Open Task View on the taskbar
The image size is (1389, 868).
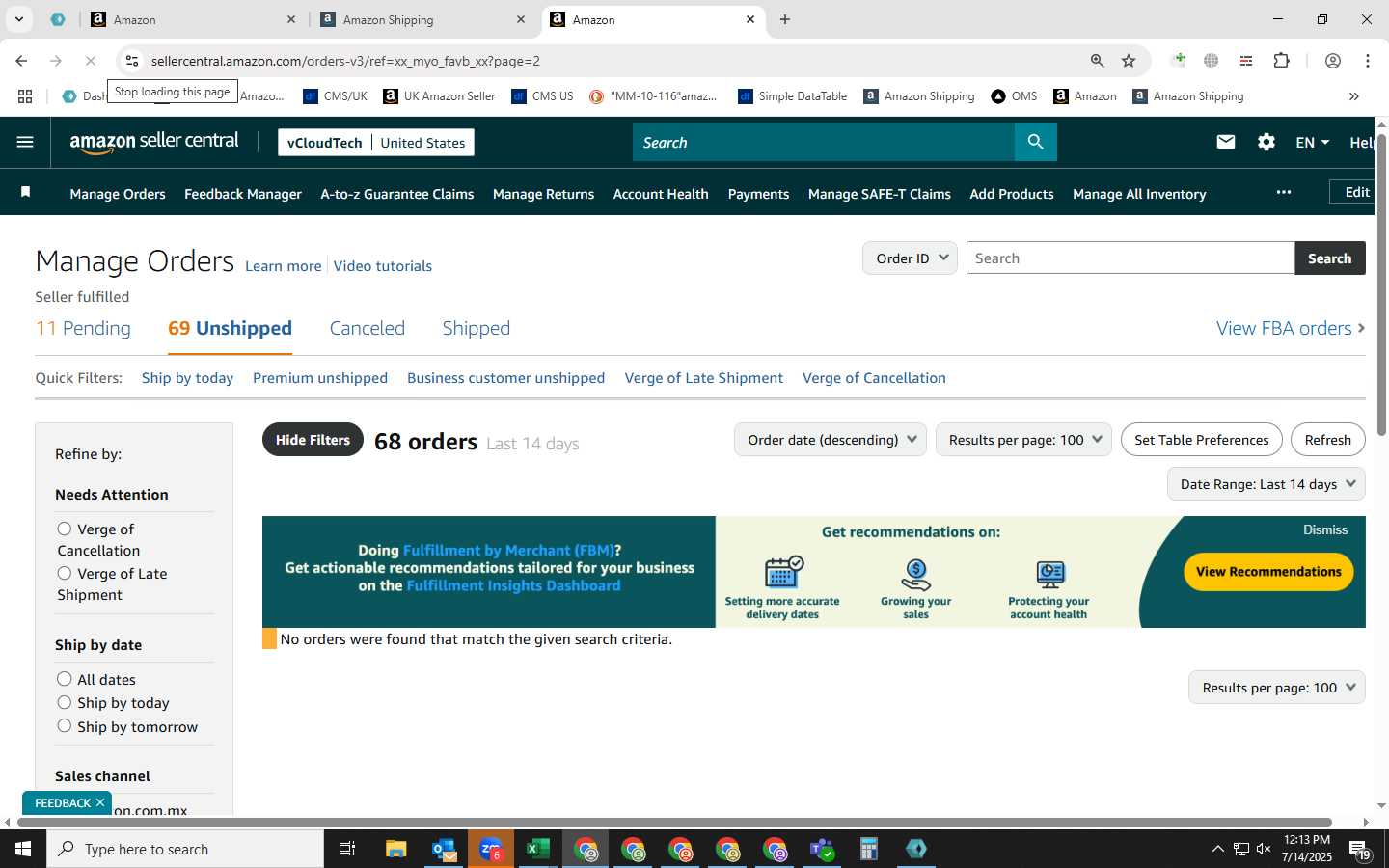tap(347, 849)
